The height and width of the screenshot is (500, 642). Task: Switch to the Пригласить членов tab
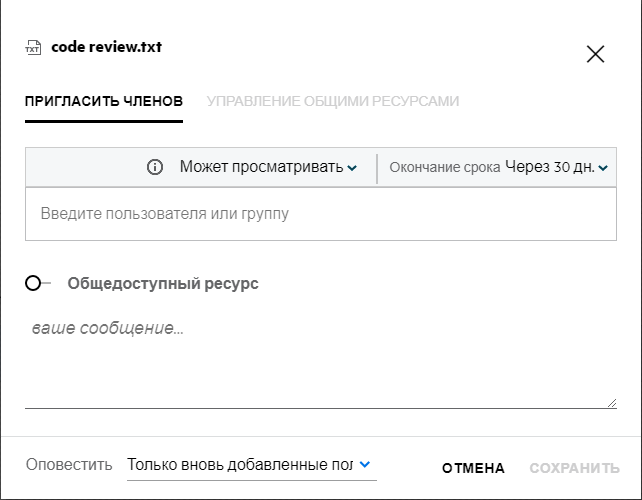click(104, 101)
